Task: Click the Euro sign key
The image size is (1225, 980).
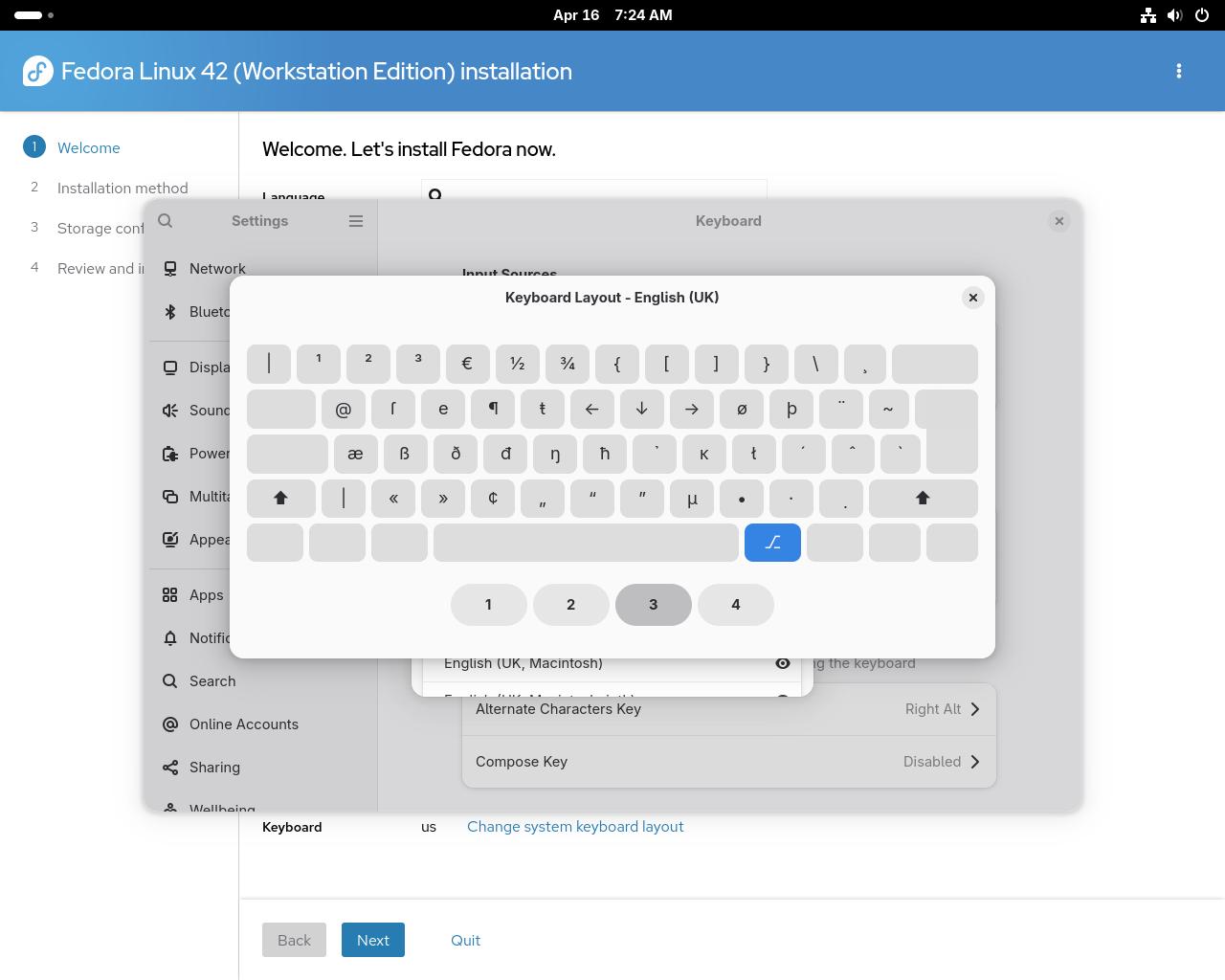Action: coord(467,364)
